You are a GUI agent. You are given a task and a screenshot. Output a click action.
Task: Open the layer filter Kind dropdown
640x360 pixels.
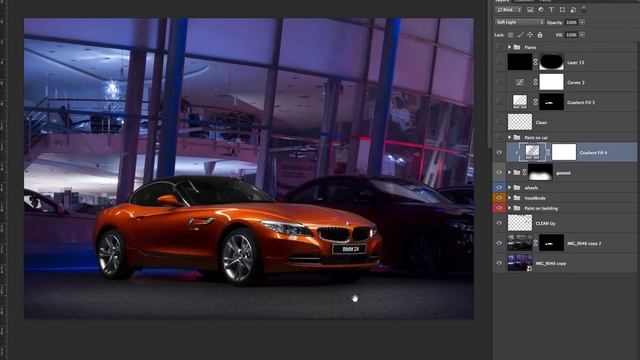click(509, 9)
